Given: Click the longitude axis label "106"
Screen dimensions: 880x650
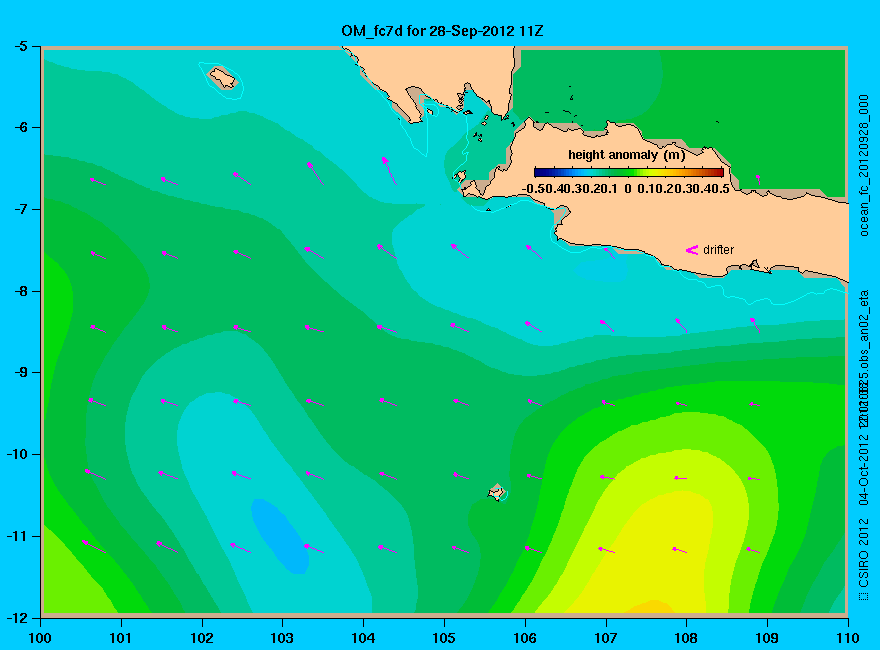Looking at the screenshot, I should click(525, 638).
